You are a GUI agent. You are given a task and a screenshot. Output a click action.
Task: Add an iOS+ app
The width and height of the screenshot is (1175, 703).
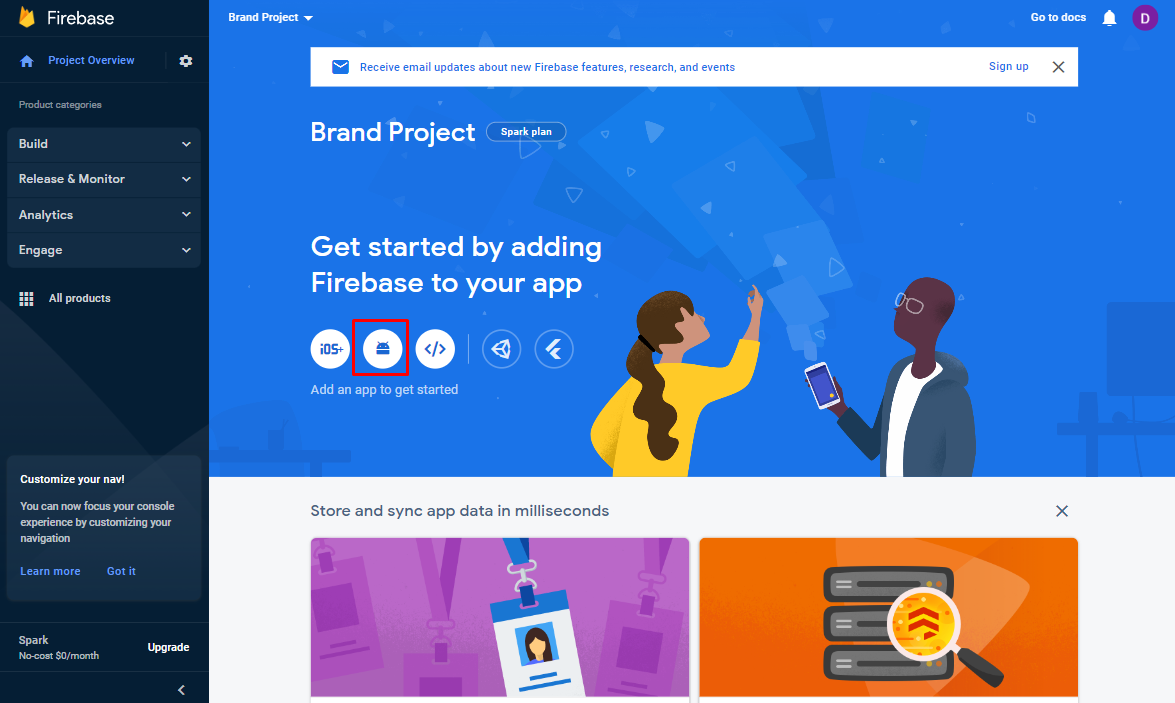(x=330, y=349)
